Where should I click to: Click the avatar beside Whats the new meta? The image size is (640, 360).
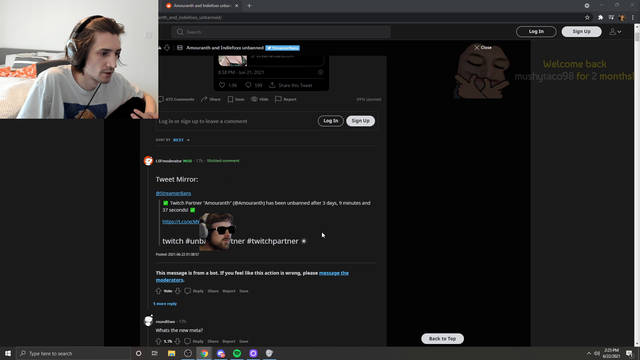[x=148, y=321]
